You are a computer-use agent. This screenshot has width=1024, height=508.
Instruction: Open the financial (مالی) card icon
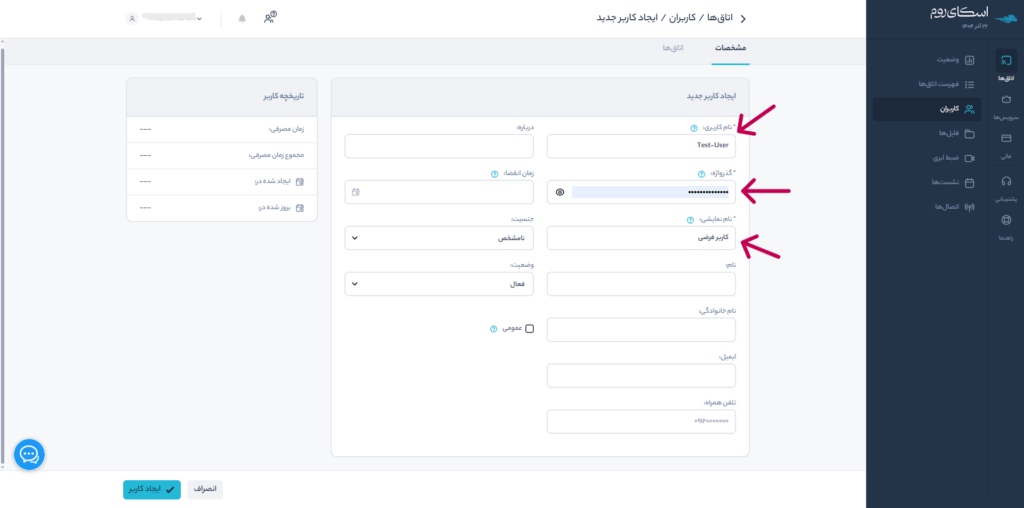click(x=1006, y=139)
